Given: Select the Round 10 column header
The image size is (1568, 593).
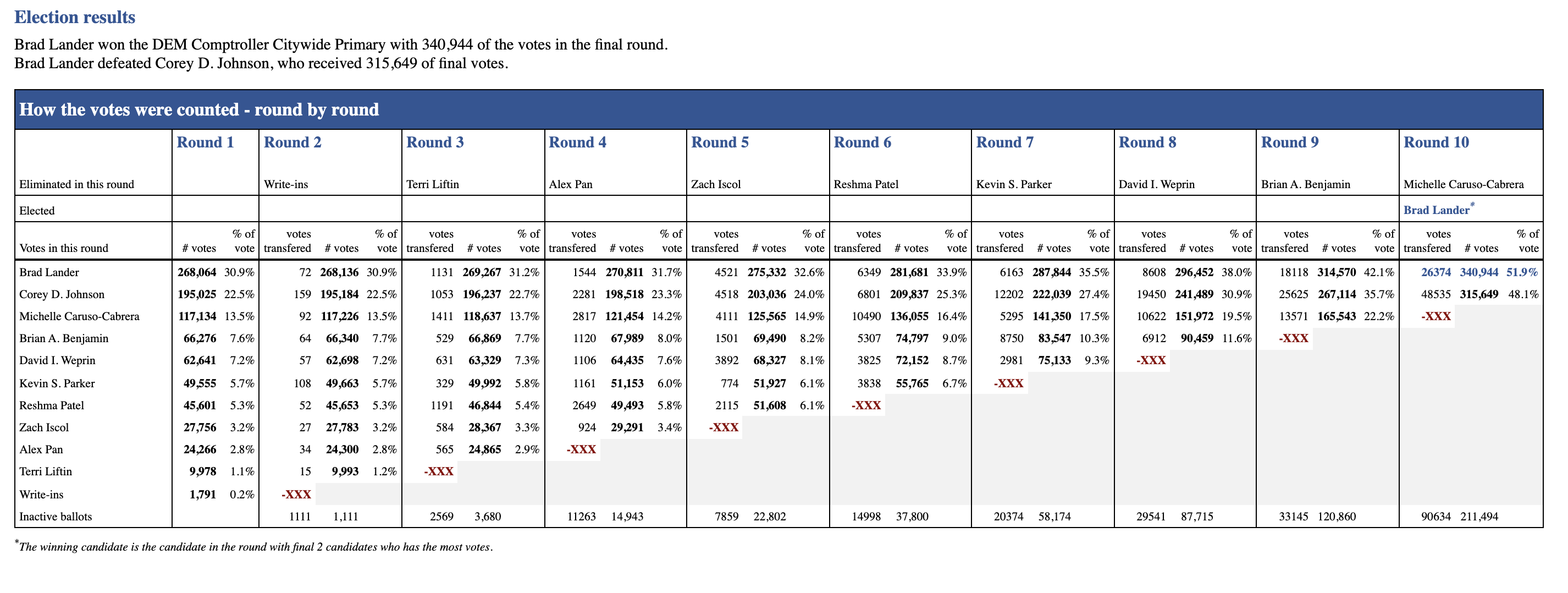Looking at the screenshot, I should tap(1436, 142).
